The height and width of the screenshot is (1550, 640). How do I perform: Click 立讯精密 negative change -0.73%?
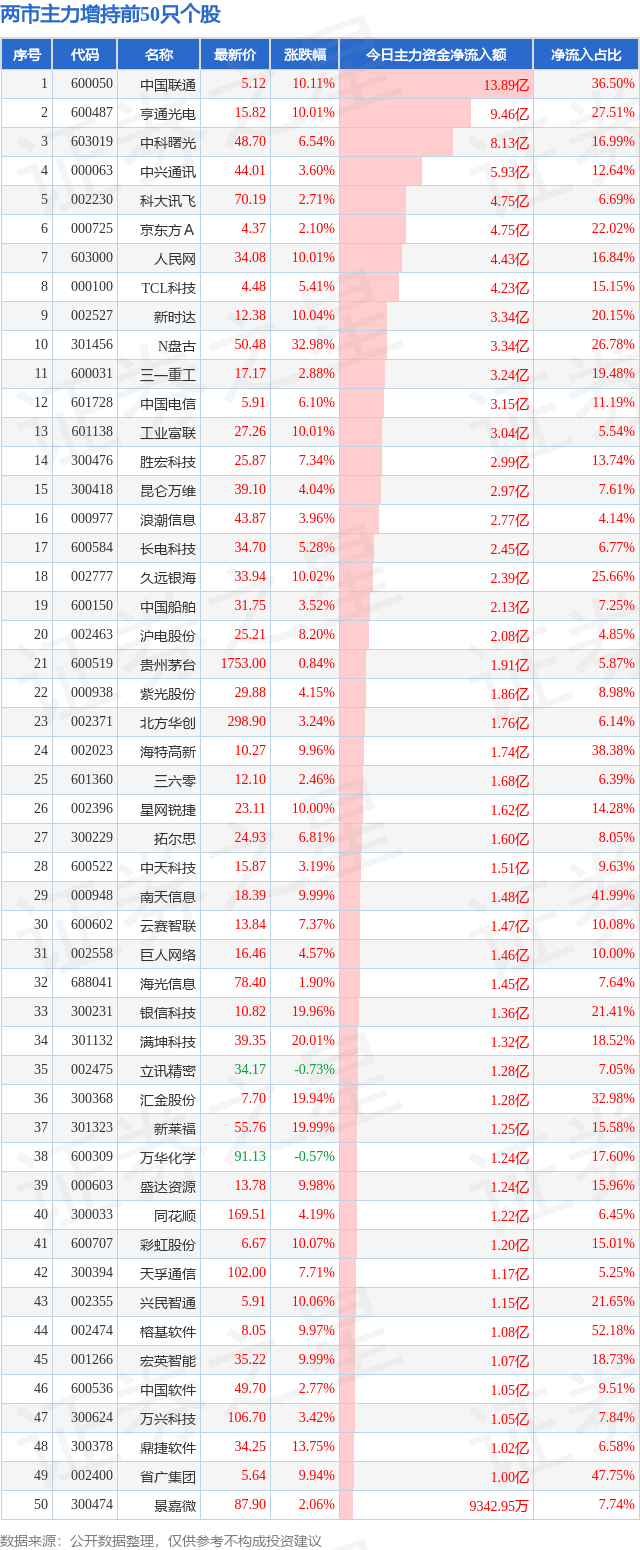[x=313, y=1069]
